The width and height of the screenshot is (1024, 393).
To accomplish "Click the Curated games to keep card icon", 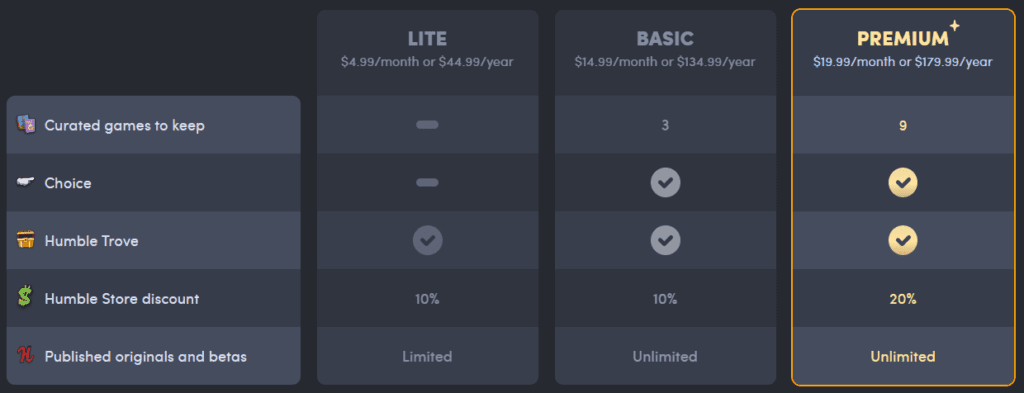I will pos(26,125).
